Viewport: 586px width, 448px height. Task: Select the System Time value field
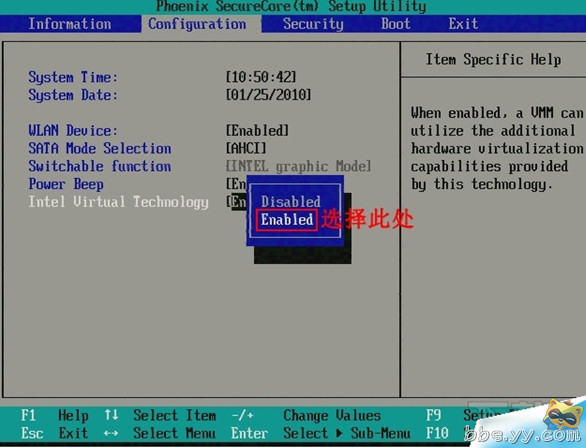[261, 77]
